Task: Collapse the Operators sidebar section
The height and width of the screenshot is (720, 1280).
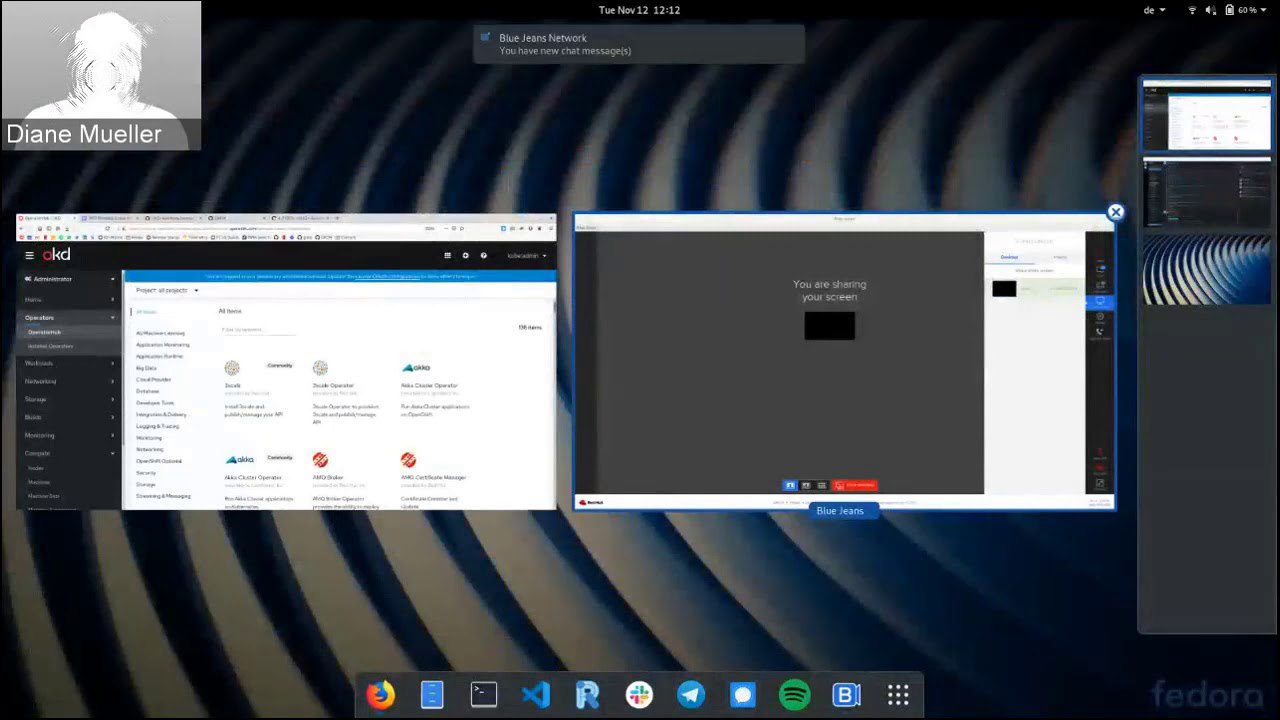Action: tap(70, 318)
